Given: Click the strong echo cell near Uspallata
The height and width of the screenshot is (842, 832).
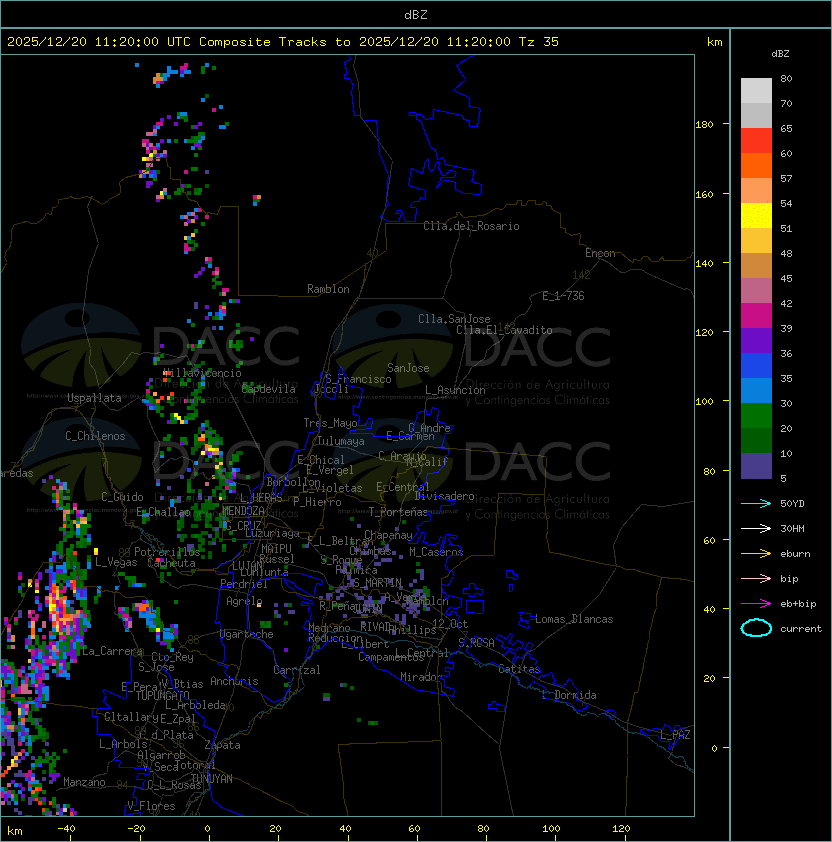Looking at the screenshot, I should (x=159, y=397).
